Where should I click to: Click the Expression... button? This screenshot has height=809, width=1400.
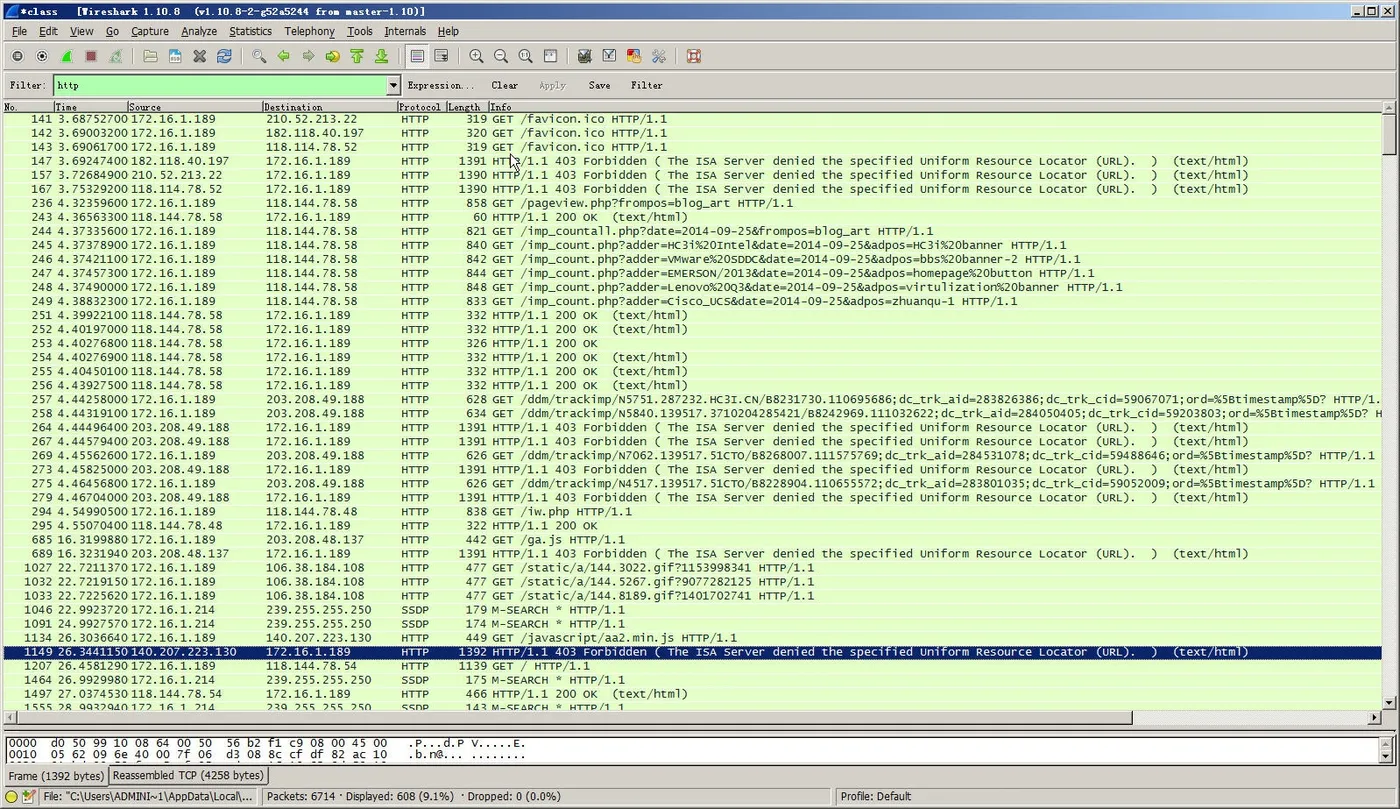tap(440, 86)
